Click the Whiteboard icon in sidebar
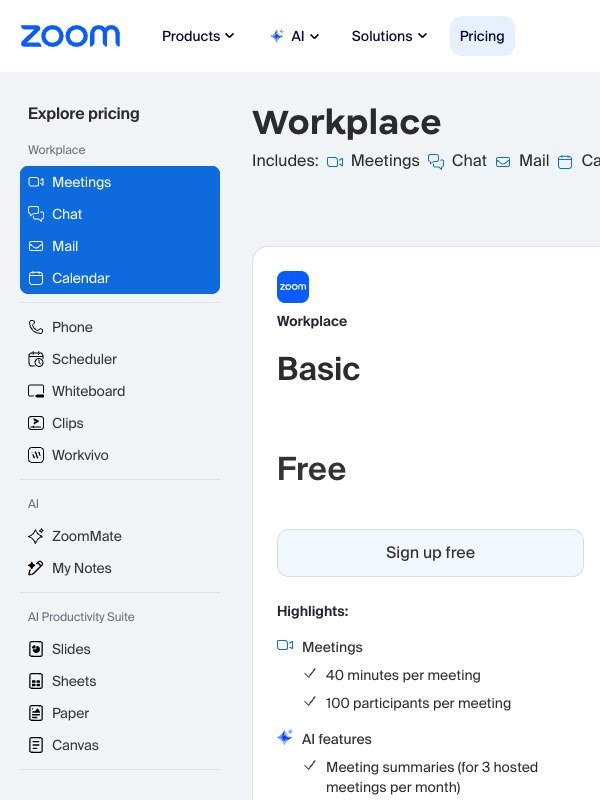 coord(36,391)
